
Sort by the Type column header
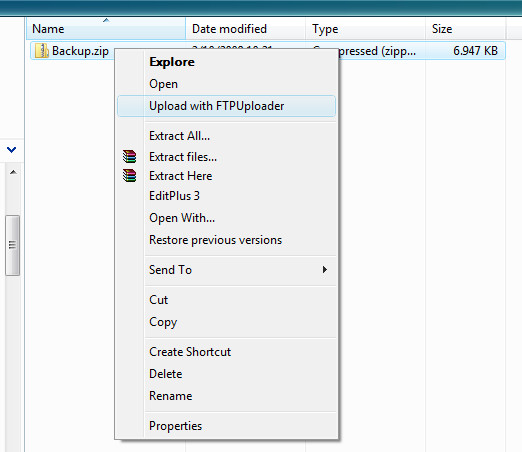pyautogui.click(x=365, y=29)
